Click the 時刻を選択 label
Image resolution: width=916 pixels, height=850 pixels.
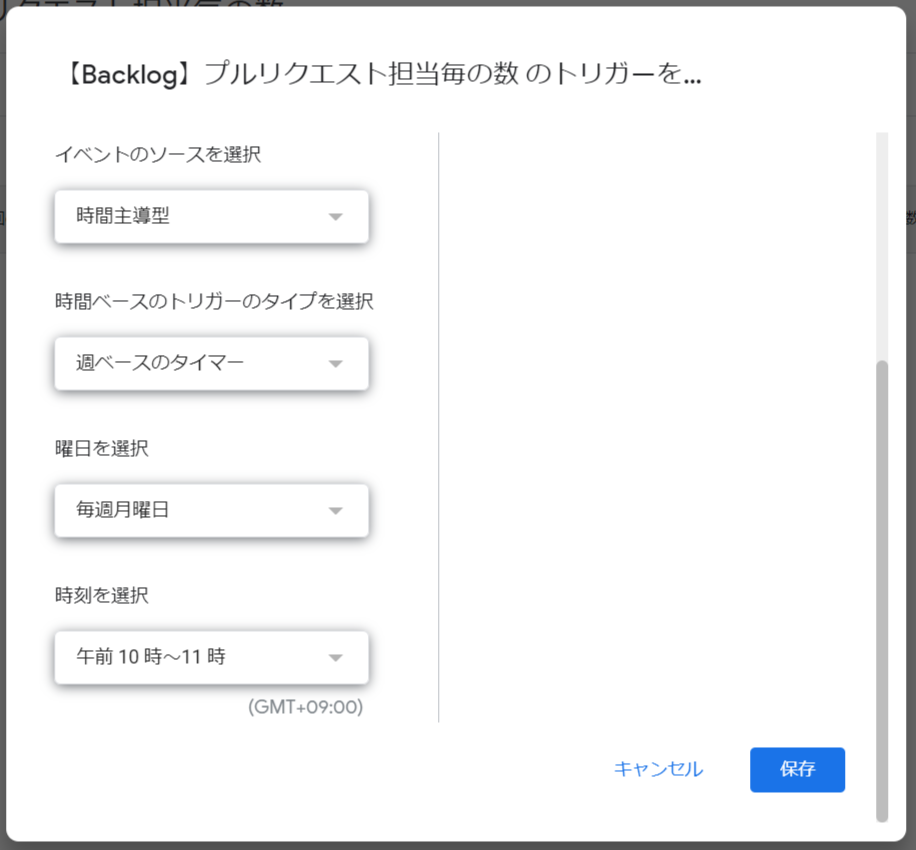[102, 595]
